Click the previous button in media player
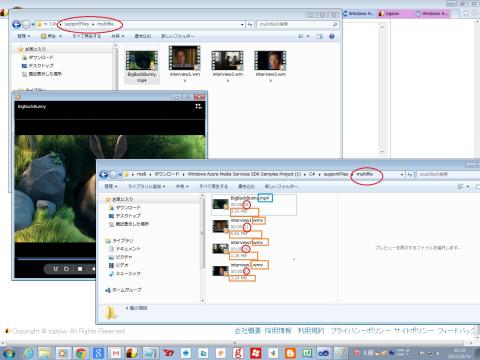 tap(93, 269)
